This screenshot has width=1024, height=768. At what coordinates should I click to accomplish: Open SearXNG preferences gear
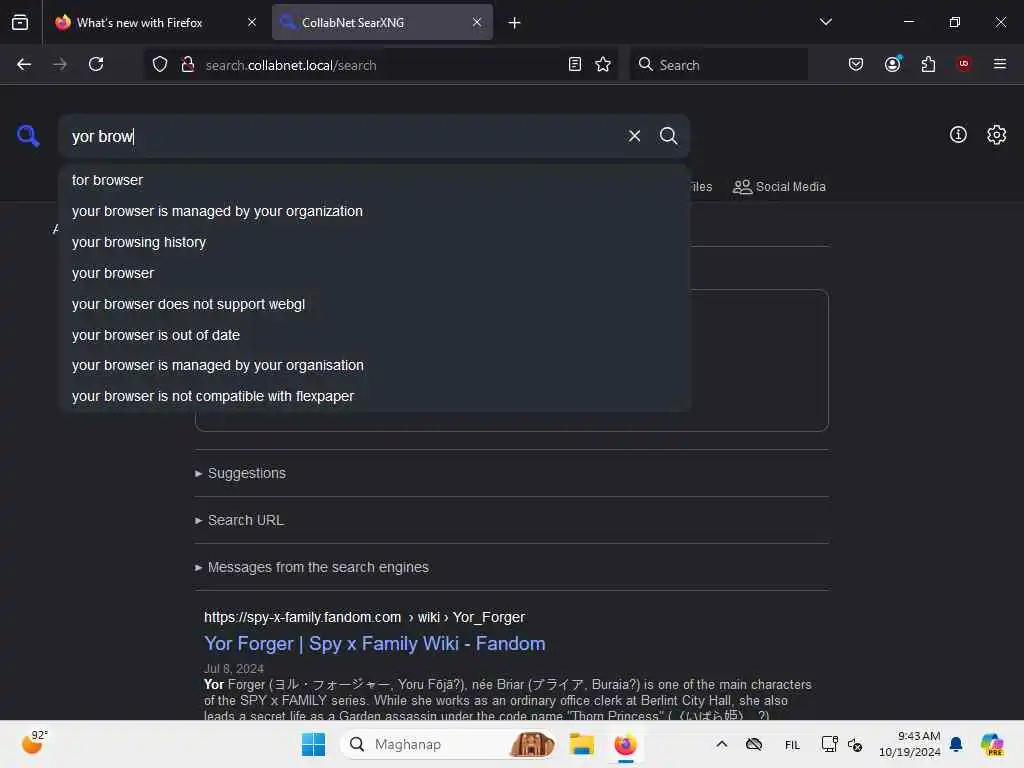coord(997,135)
